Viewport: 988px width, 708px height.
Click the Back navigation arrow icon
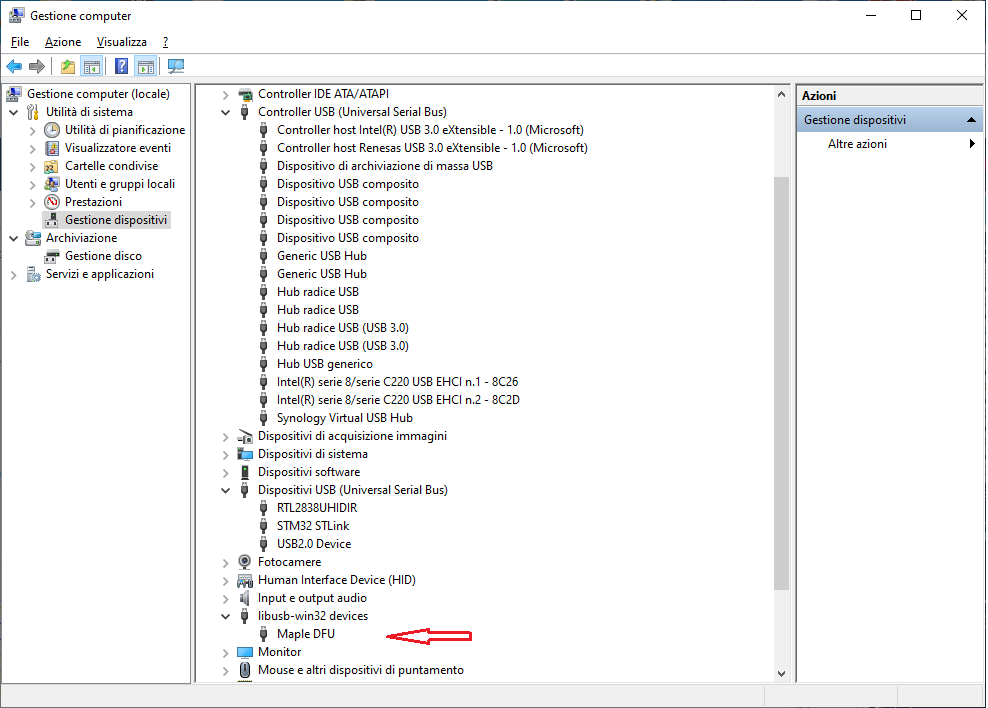pos(13,66)
